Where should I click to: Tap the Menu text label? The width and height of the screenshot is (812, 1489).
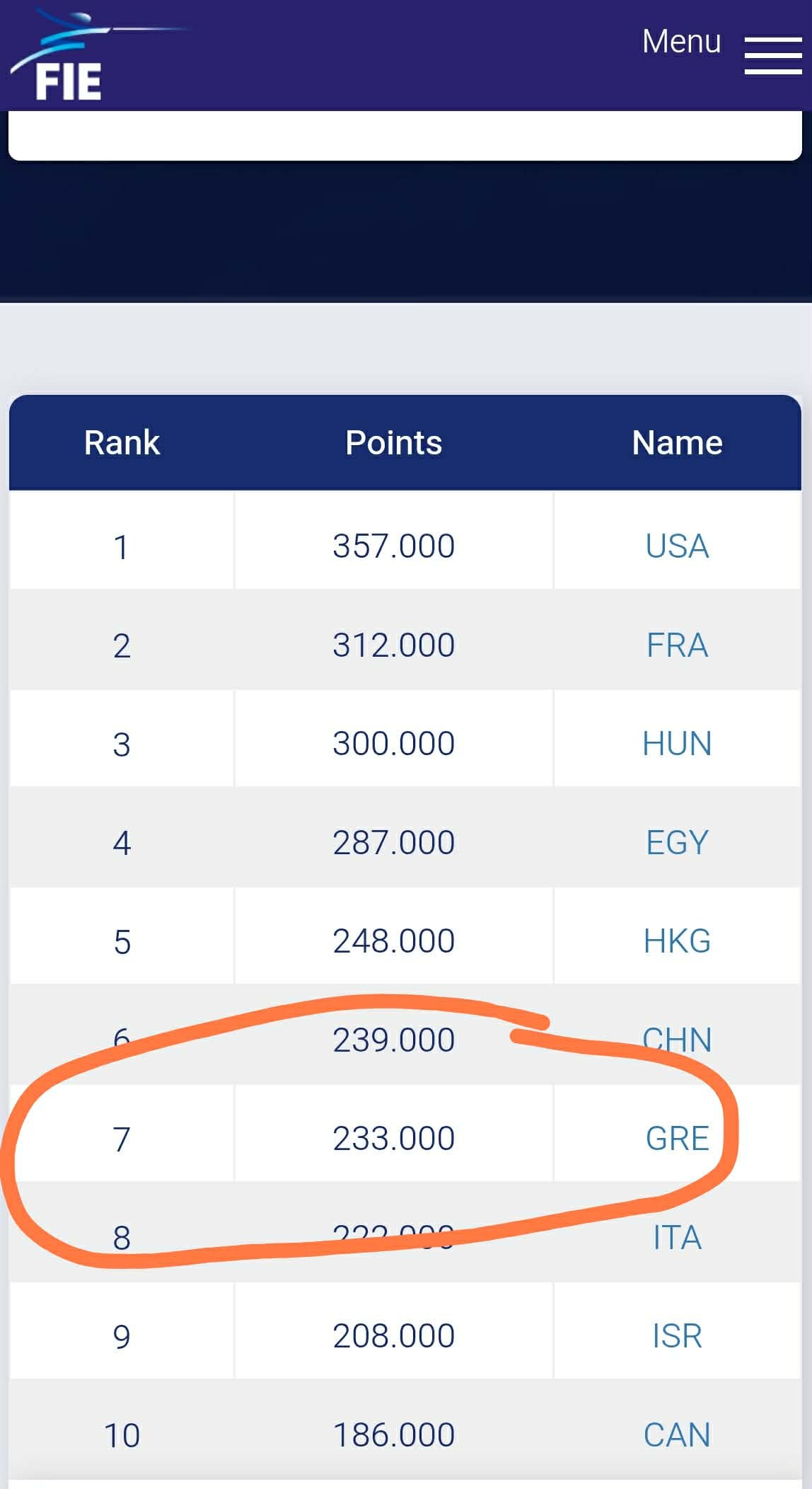[681, 42]
